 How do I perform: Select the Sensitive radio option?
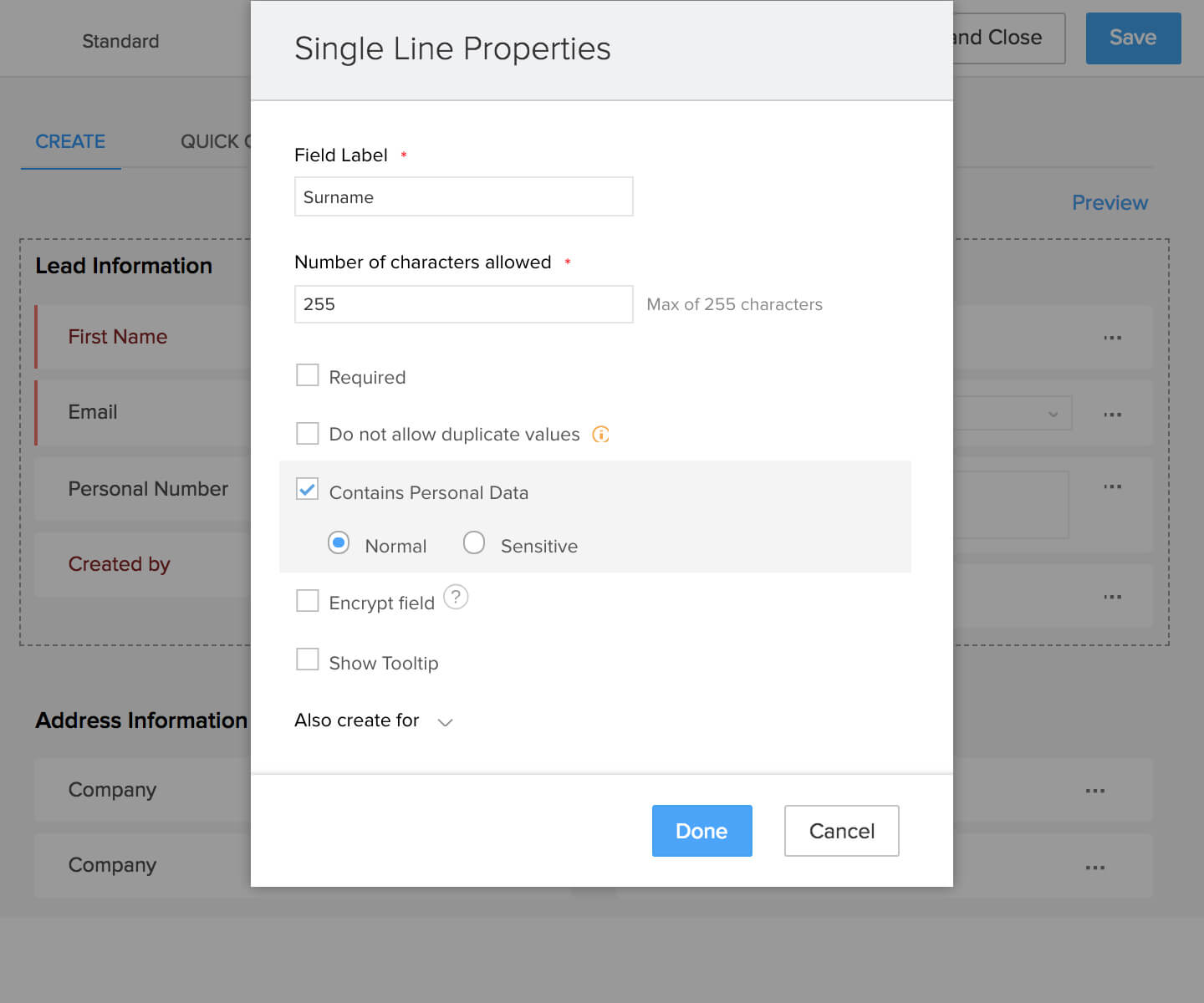[474, 543]
